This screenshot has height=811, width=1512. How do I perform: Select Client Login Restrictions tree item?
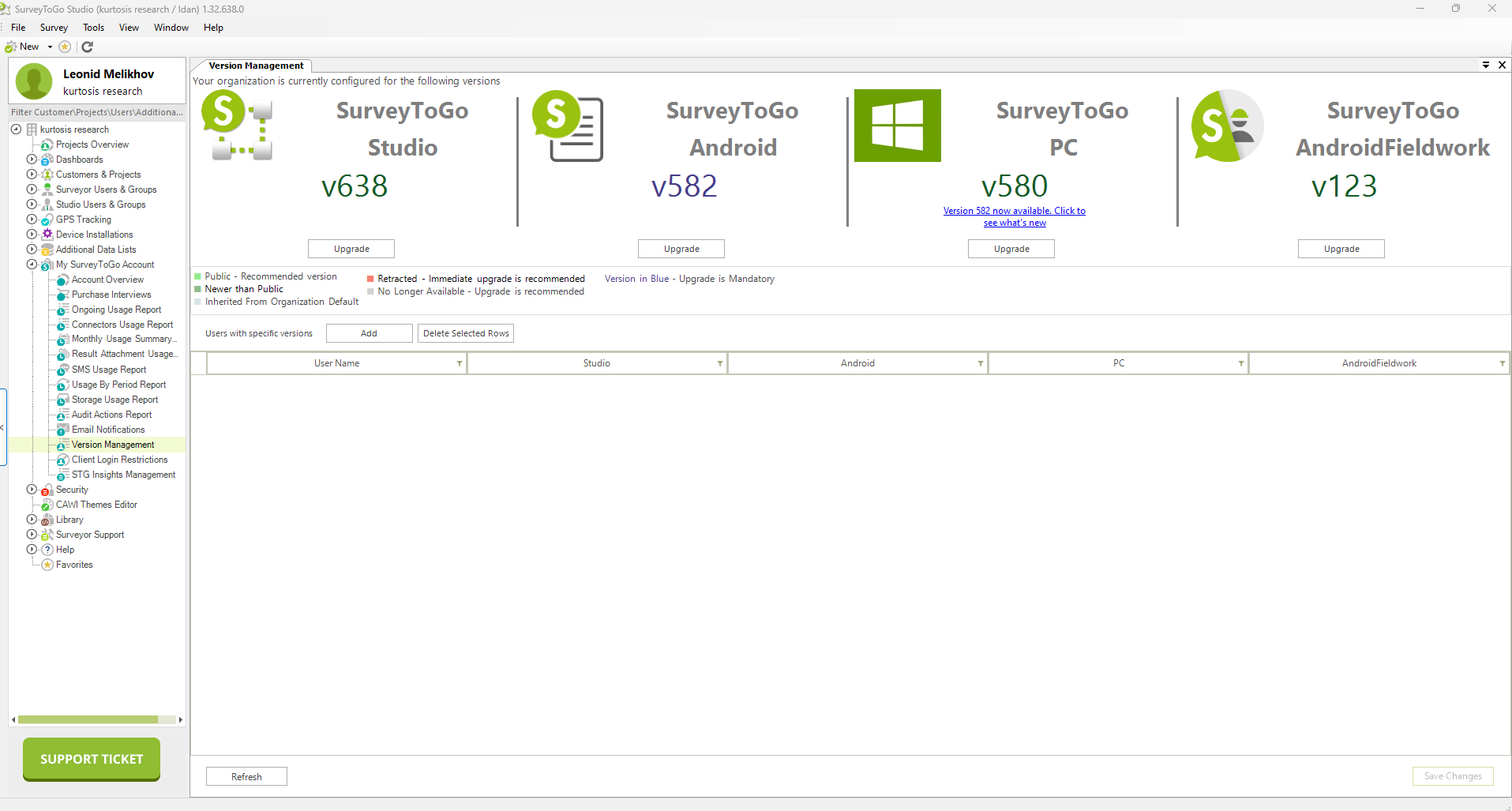tap(119, 460)
